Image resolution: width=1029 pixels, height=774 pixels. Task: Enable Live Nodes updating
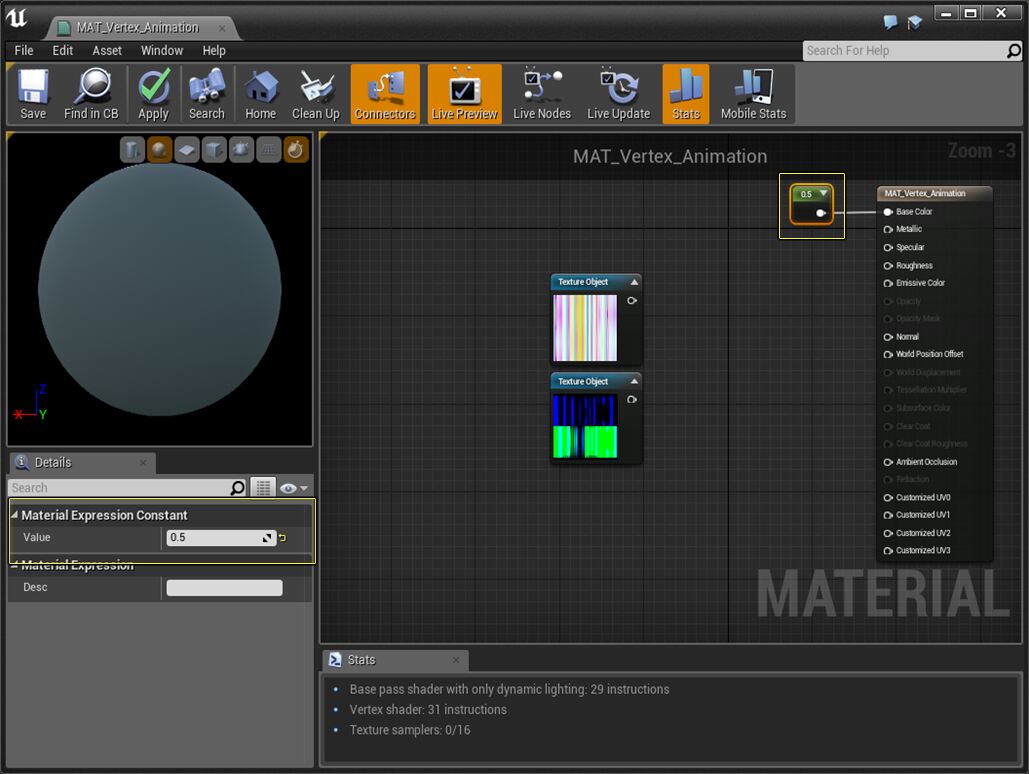tap(541, 93)
